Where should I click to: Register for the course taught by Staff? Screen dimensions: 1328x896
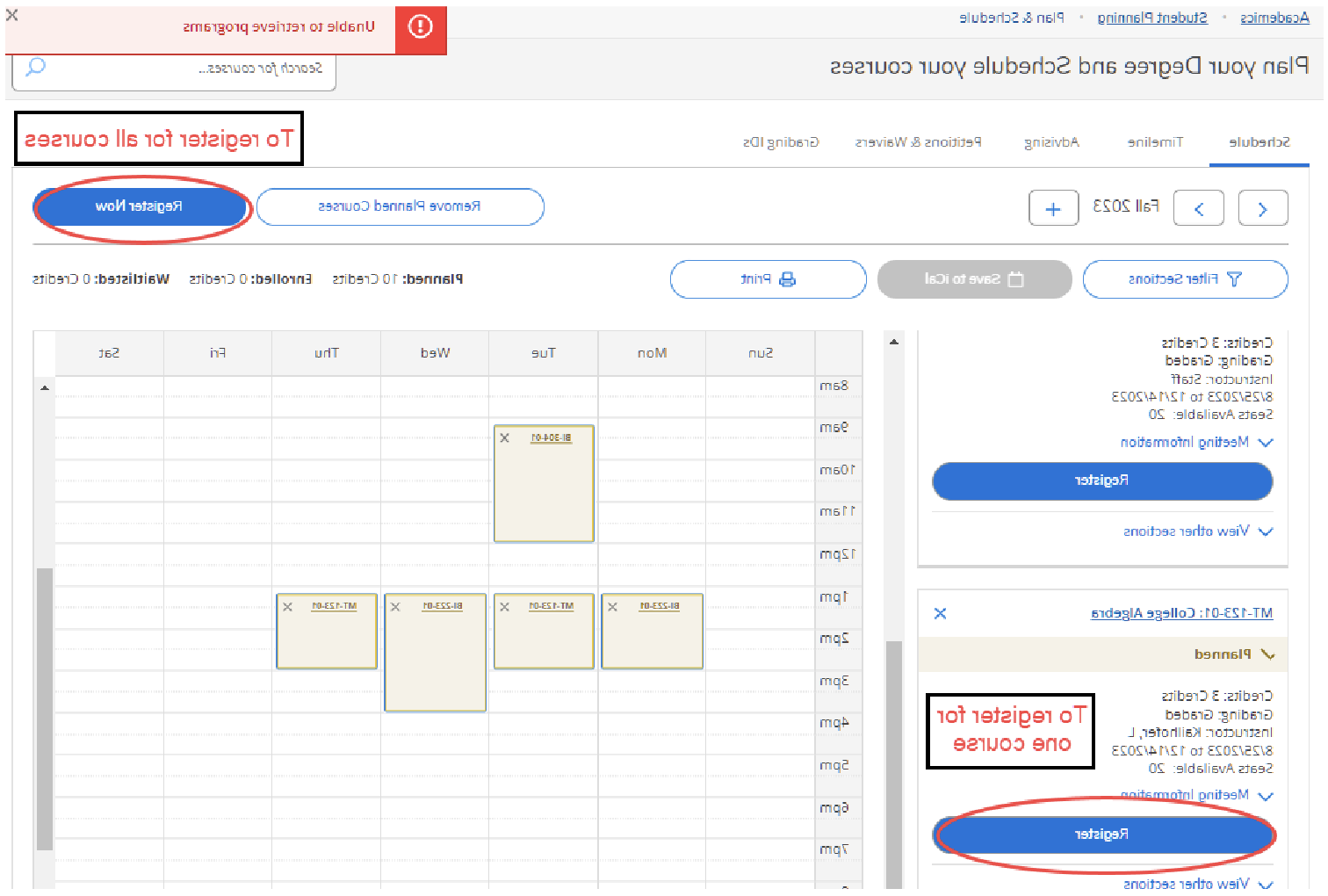1102,481
